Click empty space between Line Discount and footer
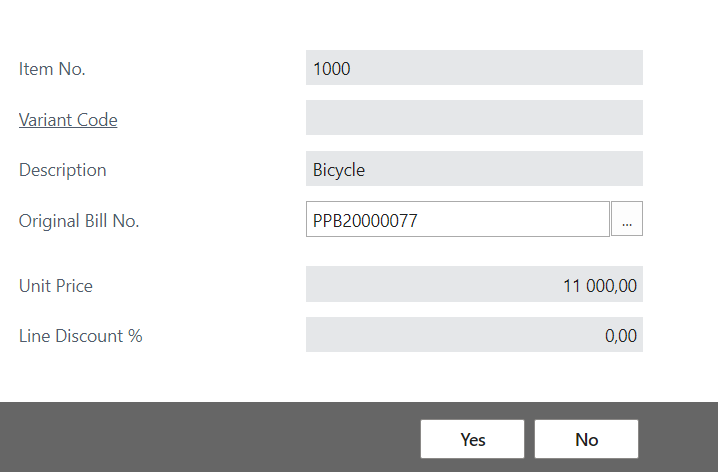Image resolution: width=718 pixels, height=472 pixels. 359,377
